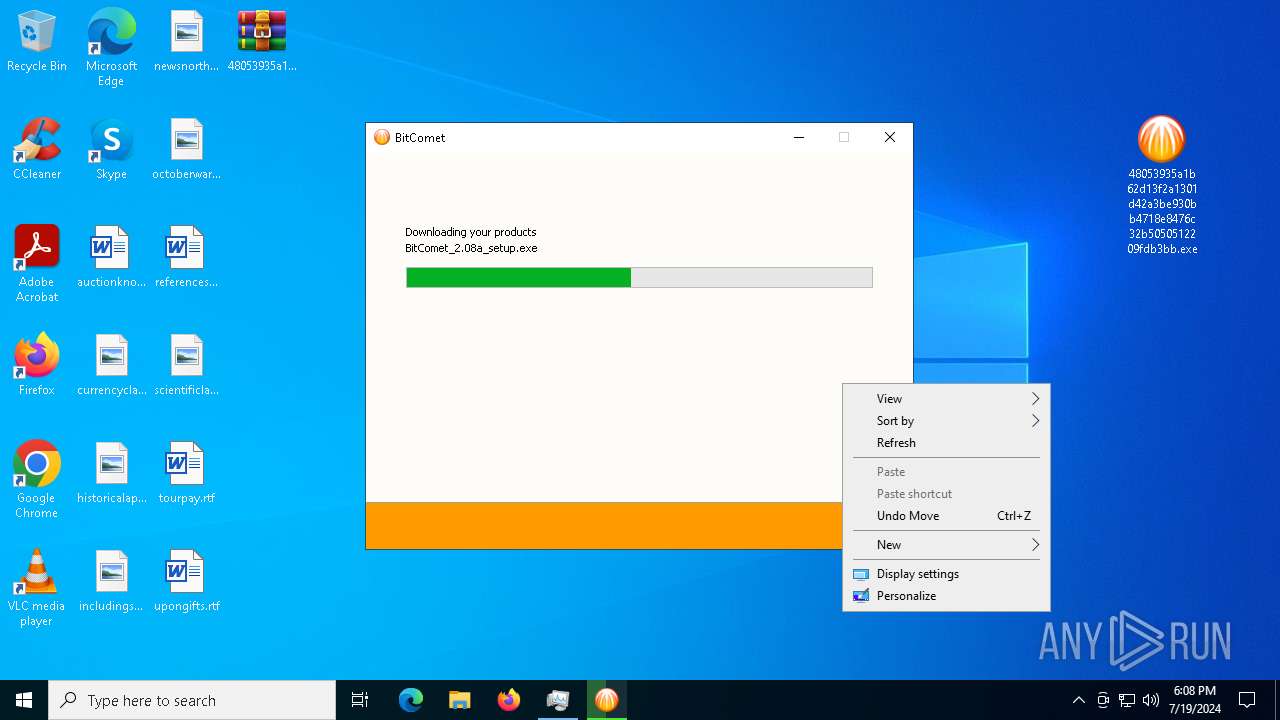Open Skype desktop shortcut
This screenshot has width=1280, height=720.
point(111,150)
